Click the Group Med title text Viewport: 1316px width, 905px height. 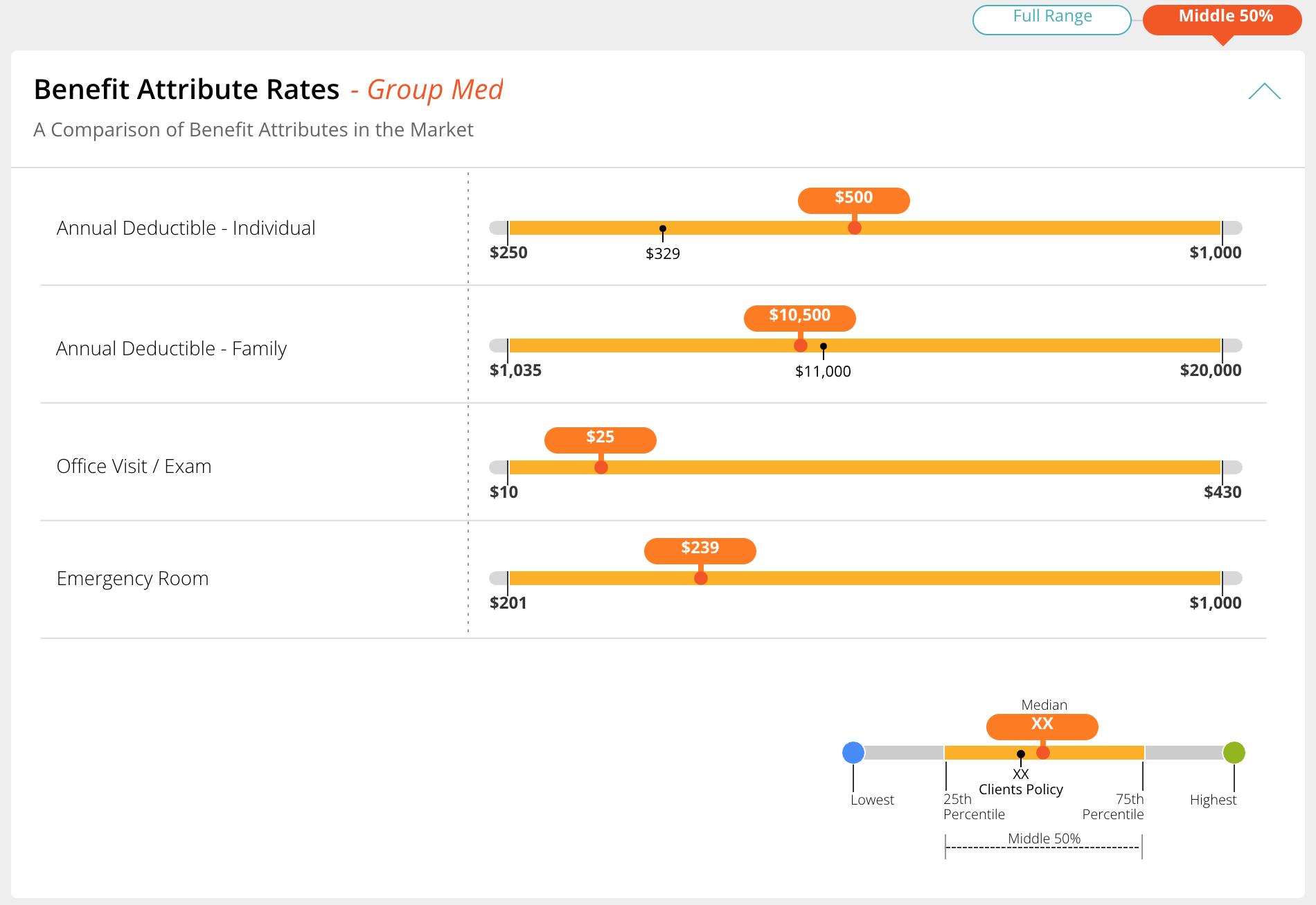coord(435,90)
